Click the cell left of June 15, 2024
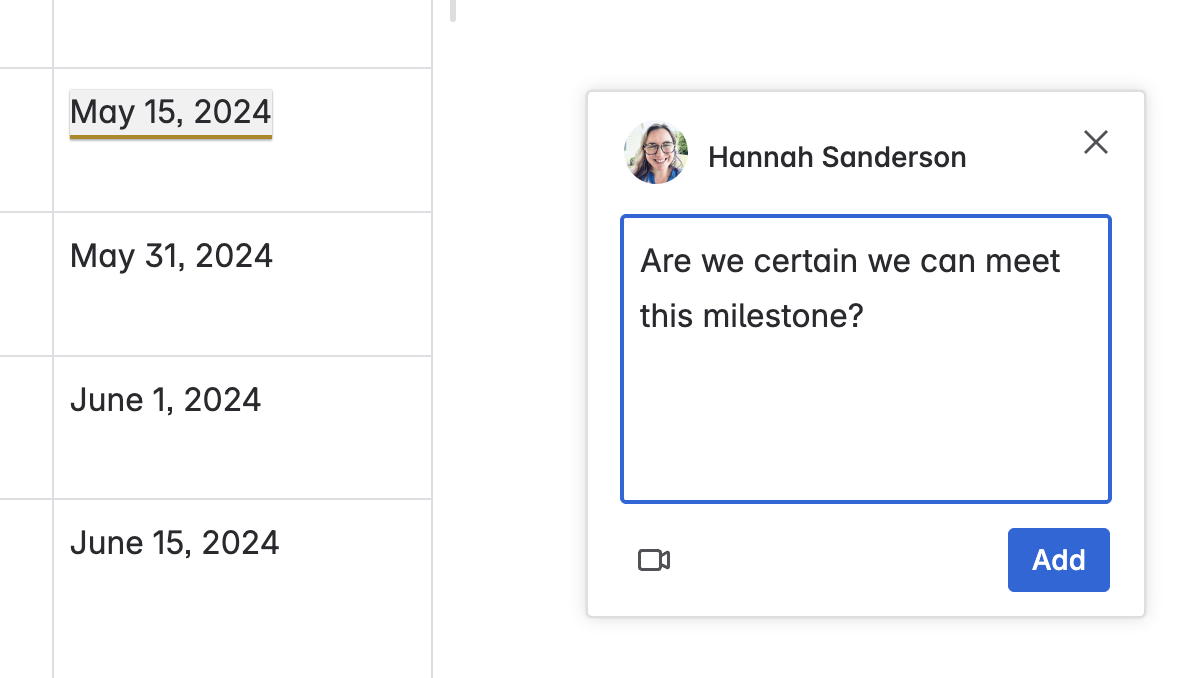Viewport: 1200px width, 678px height. click(26, 588)
